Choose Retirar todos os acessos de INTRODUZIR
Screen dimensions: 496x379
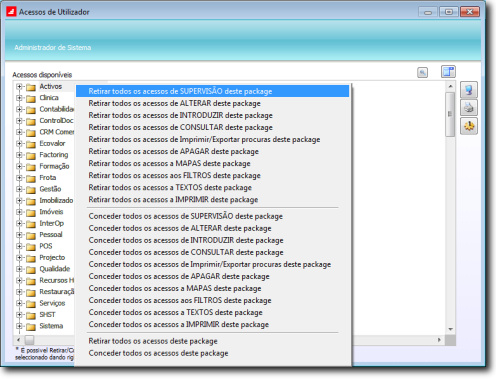[x=213, y=115]
